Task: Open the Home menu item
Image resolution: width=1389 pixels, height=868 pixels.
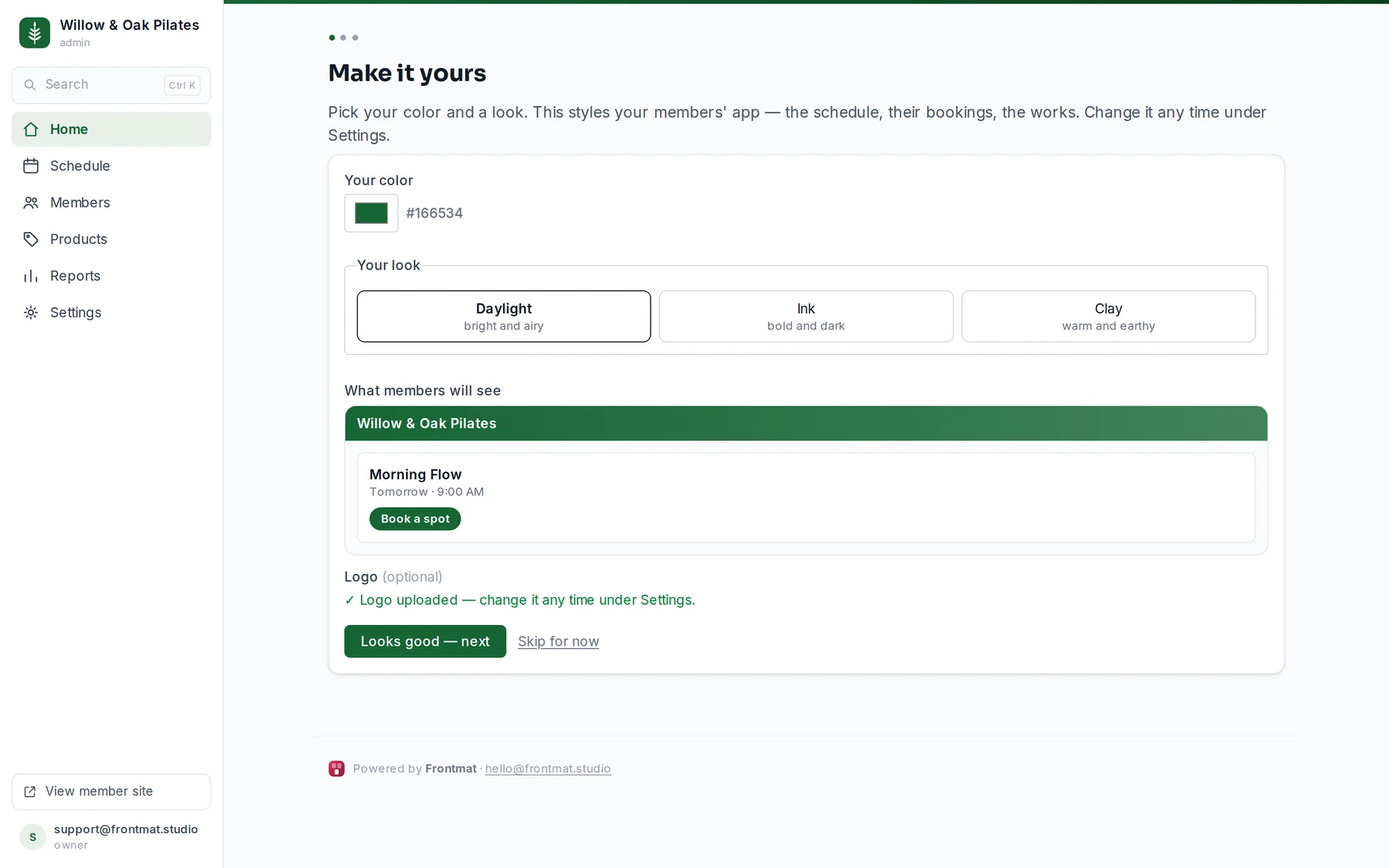Action: click(111, 130)
